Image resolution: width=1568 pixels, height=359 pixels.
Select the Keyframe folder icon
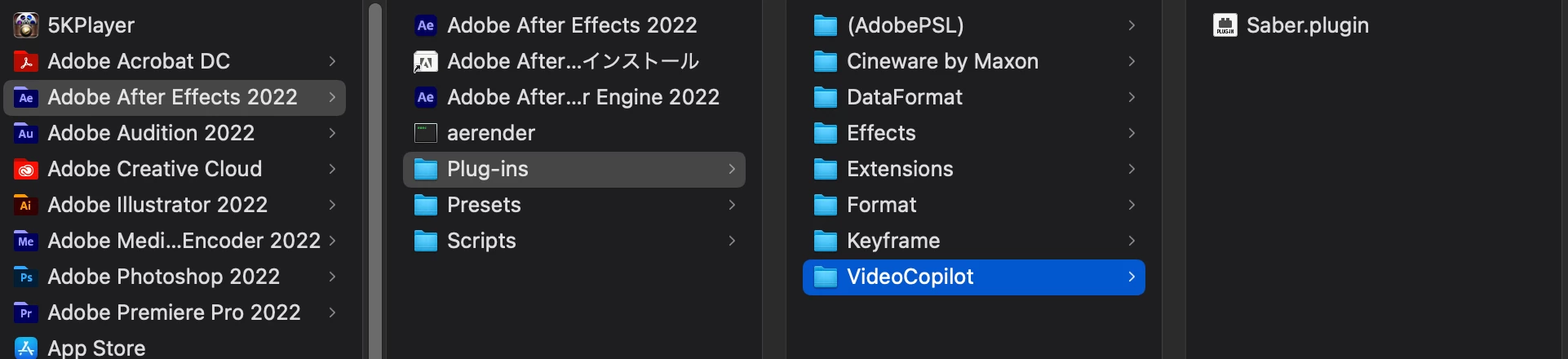pos(826,241)
